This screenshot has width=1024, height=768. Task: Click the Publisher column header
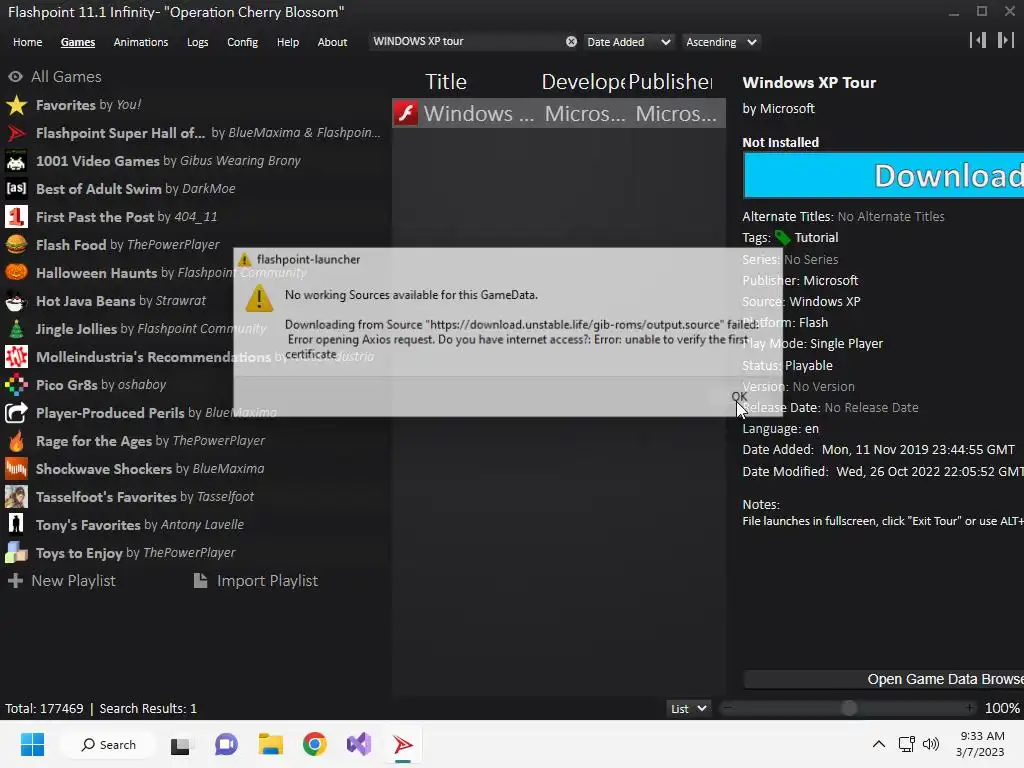coord(671,82)
